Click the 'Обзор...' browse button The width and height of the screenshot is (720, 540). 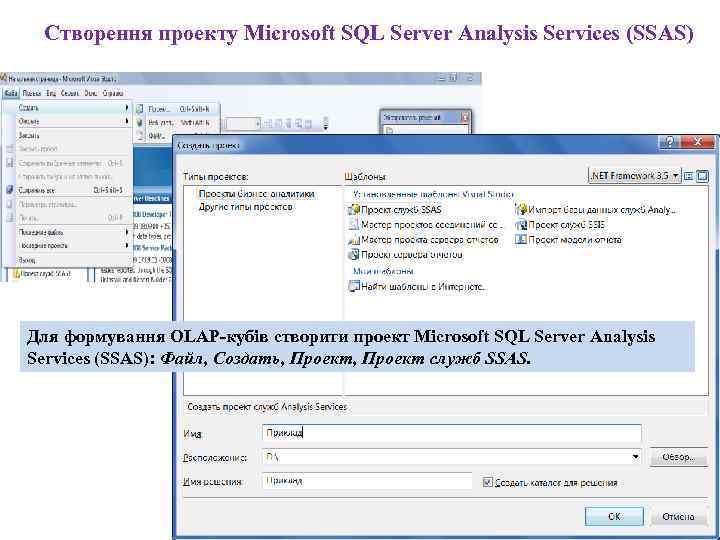pos(678,457)
